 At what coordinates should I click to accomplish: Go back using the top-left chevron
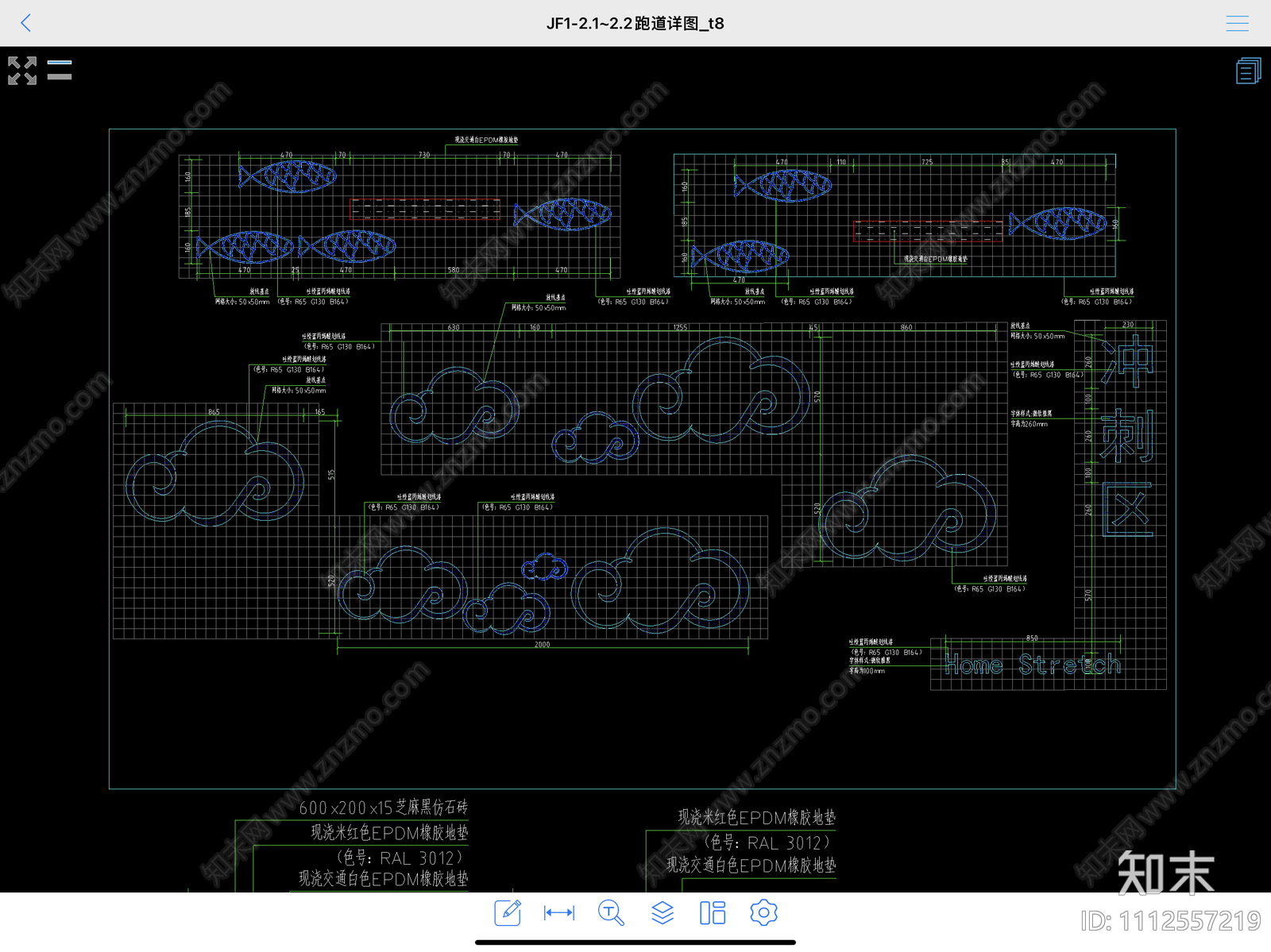pos(25,23)
